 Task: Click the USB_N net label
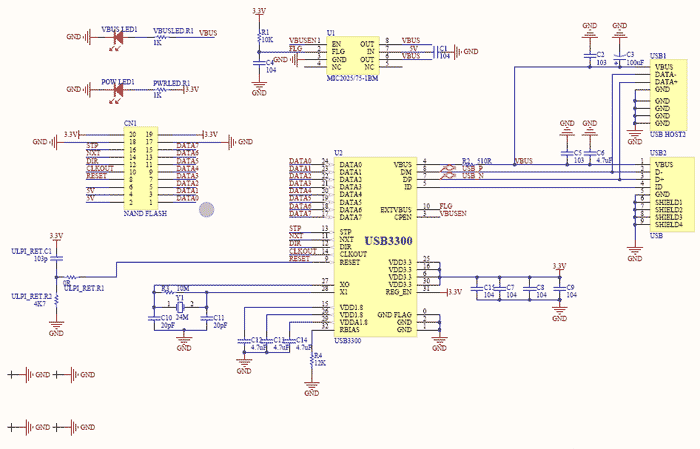tap(473, 175)
